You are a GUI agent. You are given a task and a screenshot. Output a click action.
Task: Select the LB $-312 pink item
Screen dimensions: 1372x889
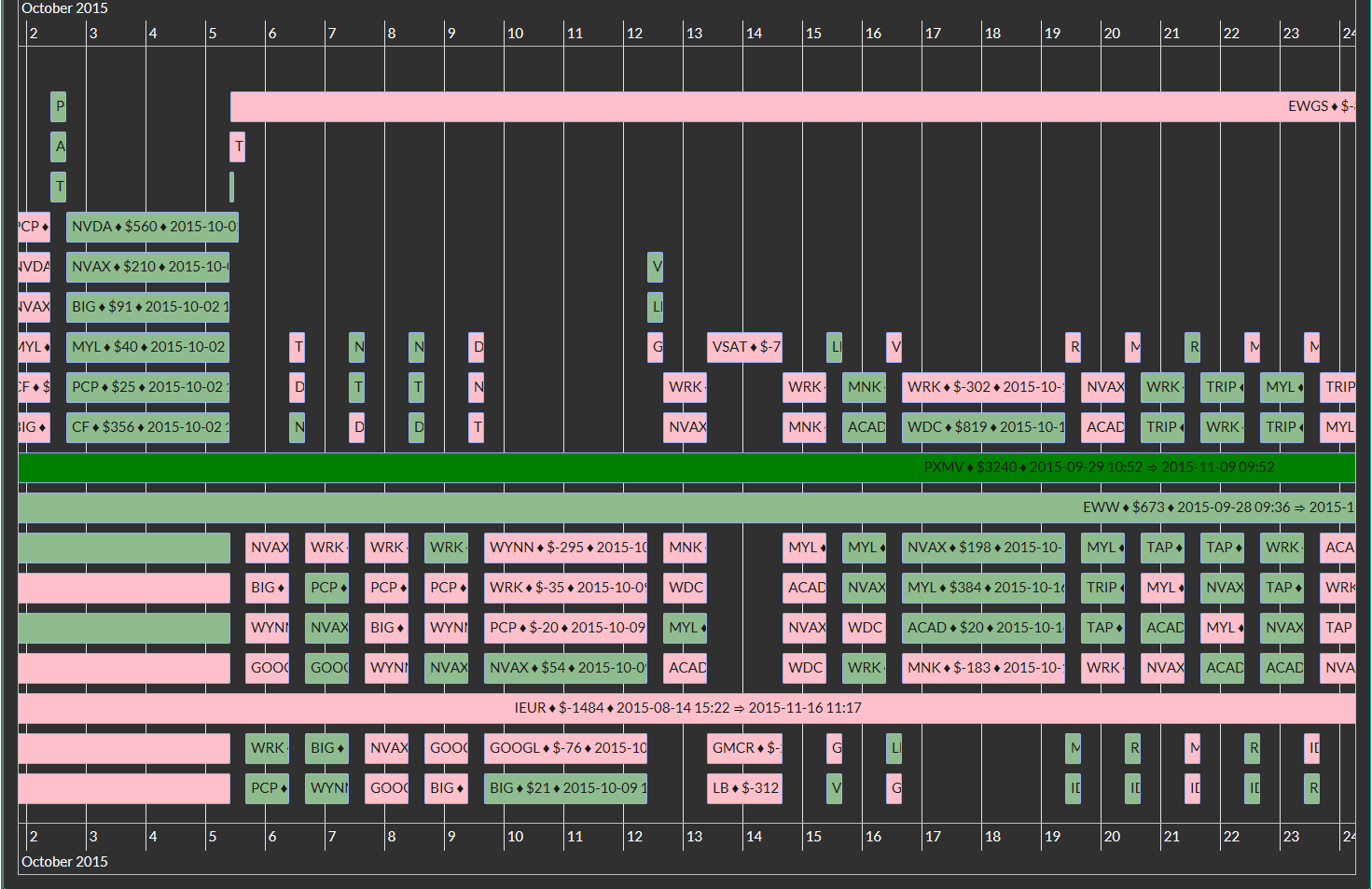(744, 788)
